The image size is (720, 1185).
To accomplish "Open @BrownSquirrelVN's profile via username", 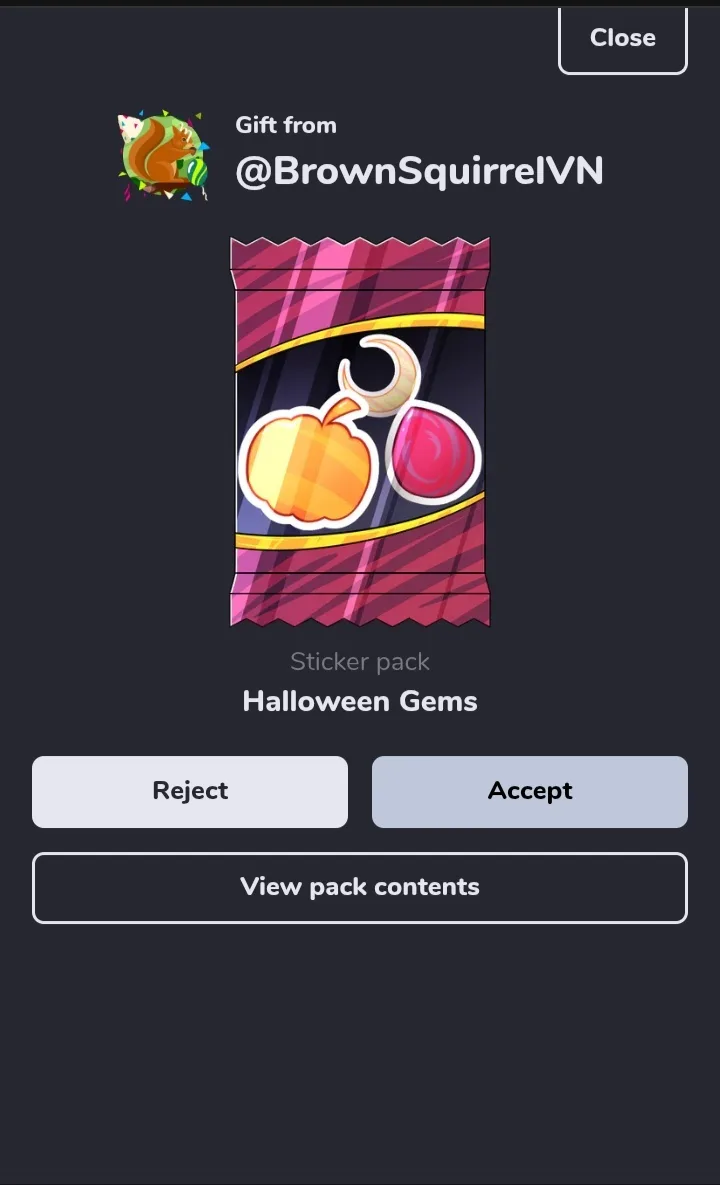I will (x=419, y=171).
